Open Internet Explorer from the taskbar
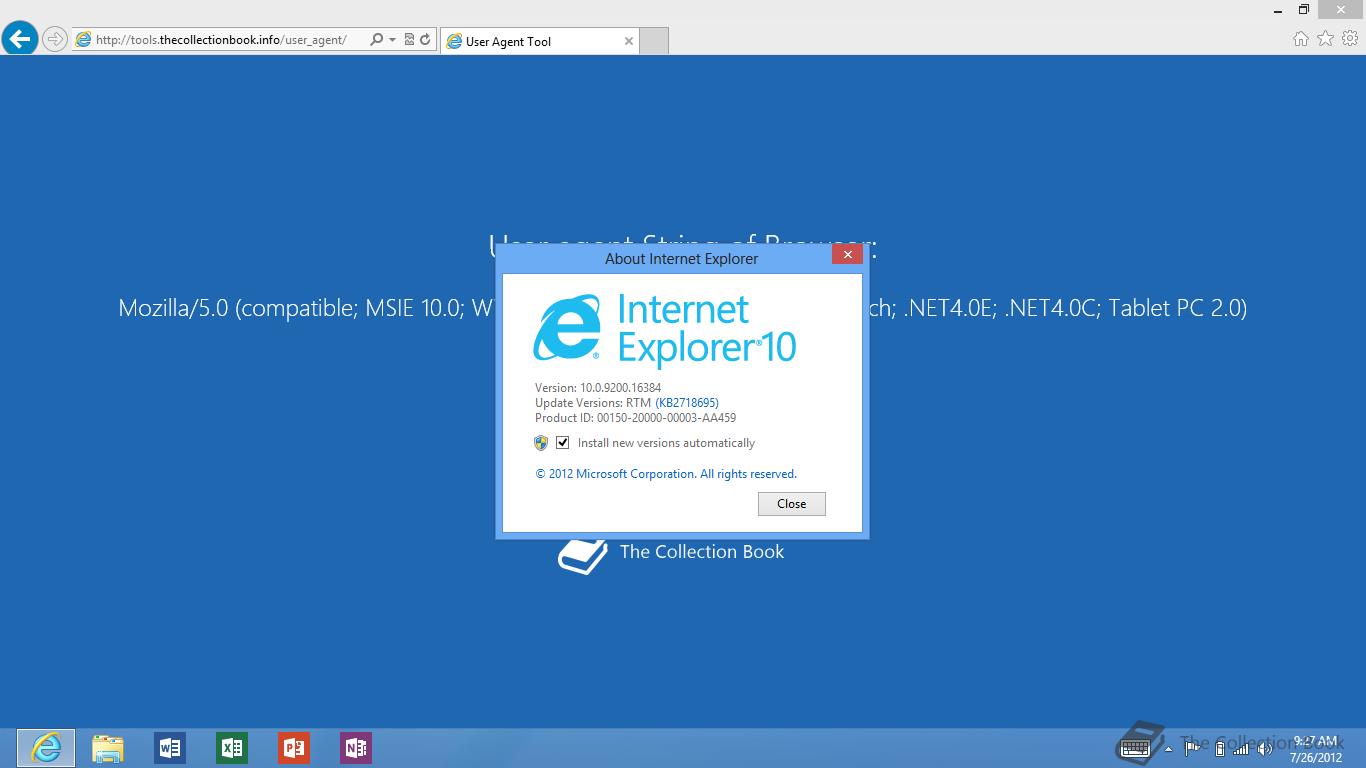 pos(46,747)
